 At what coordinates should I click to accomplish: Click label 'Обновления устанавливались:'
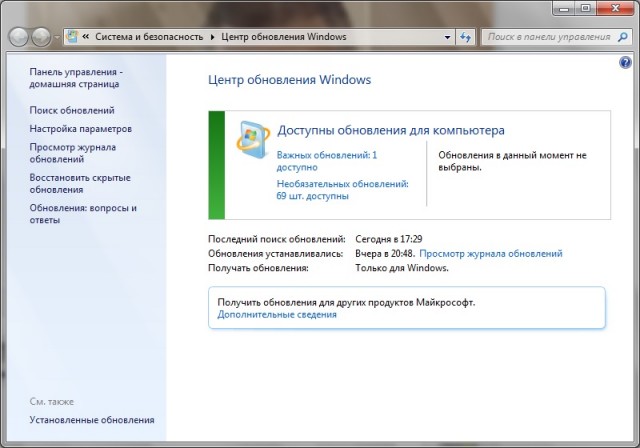(276, 253)
